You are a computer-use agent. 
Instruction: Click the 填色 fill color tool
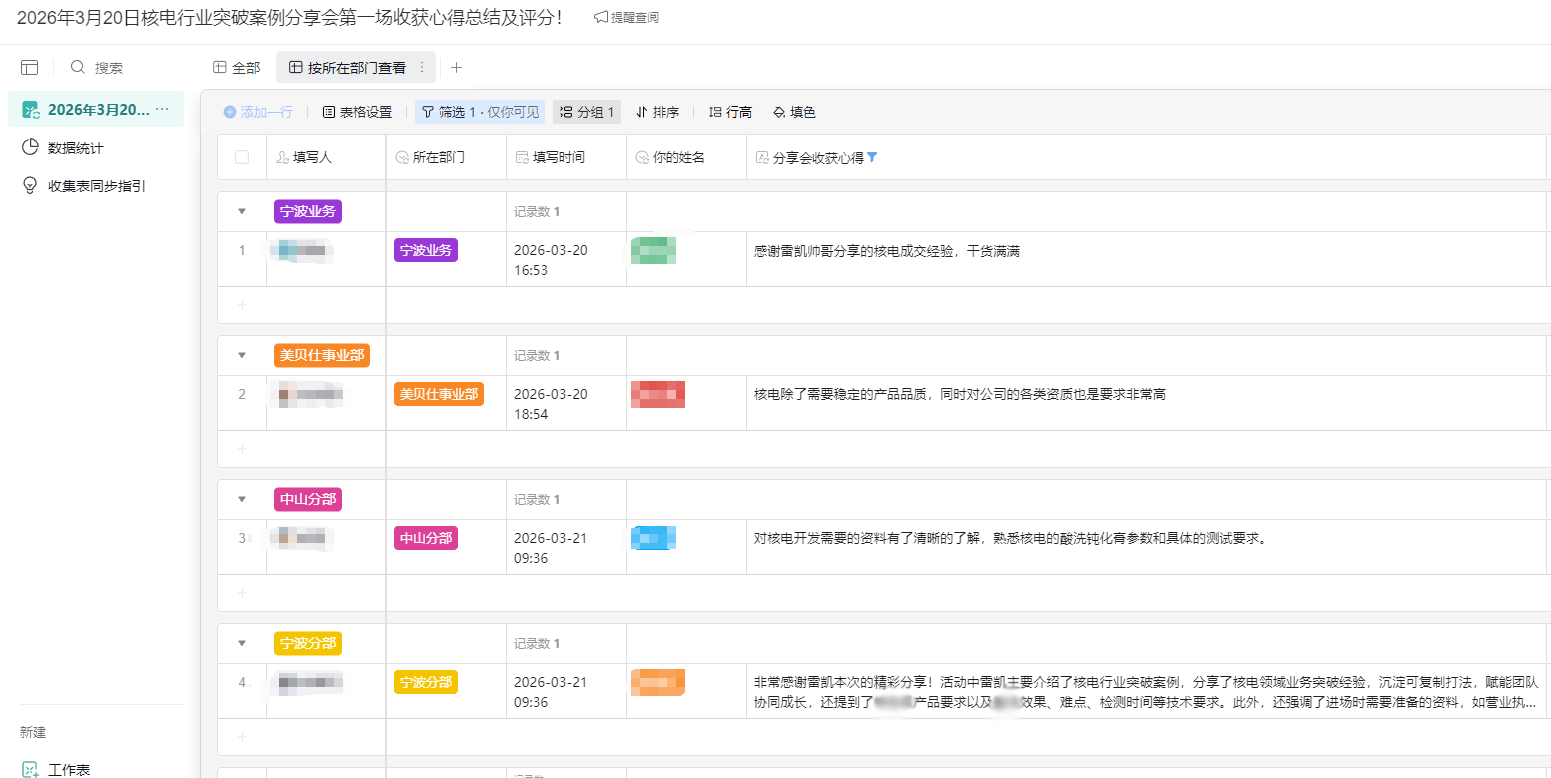pyautogui.click(x=795, y=112)
